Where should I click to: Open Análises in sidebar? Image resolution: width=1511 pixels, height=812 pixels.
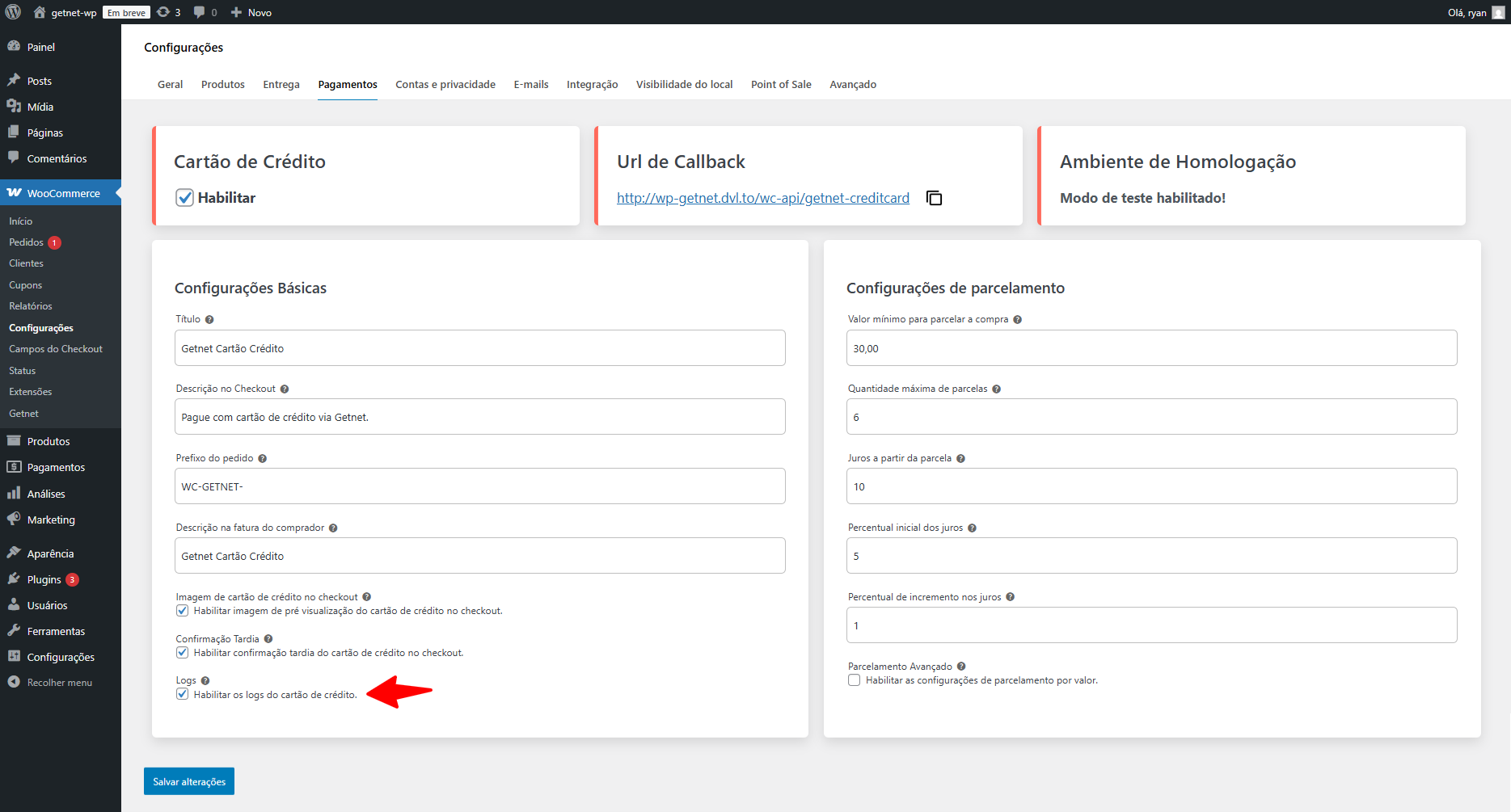(46, 494)
